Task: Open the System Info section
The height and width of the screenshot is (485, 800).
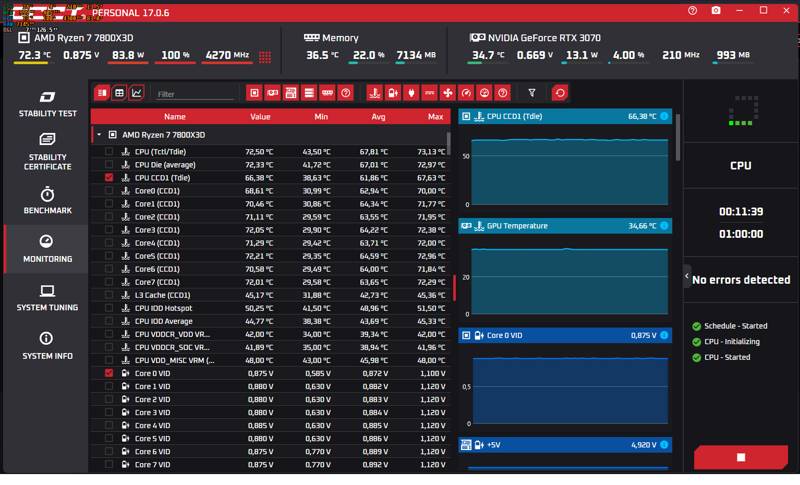Action: point(47,346)
